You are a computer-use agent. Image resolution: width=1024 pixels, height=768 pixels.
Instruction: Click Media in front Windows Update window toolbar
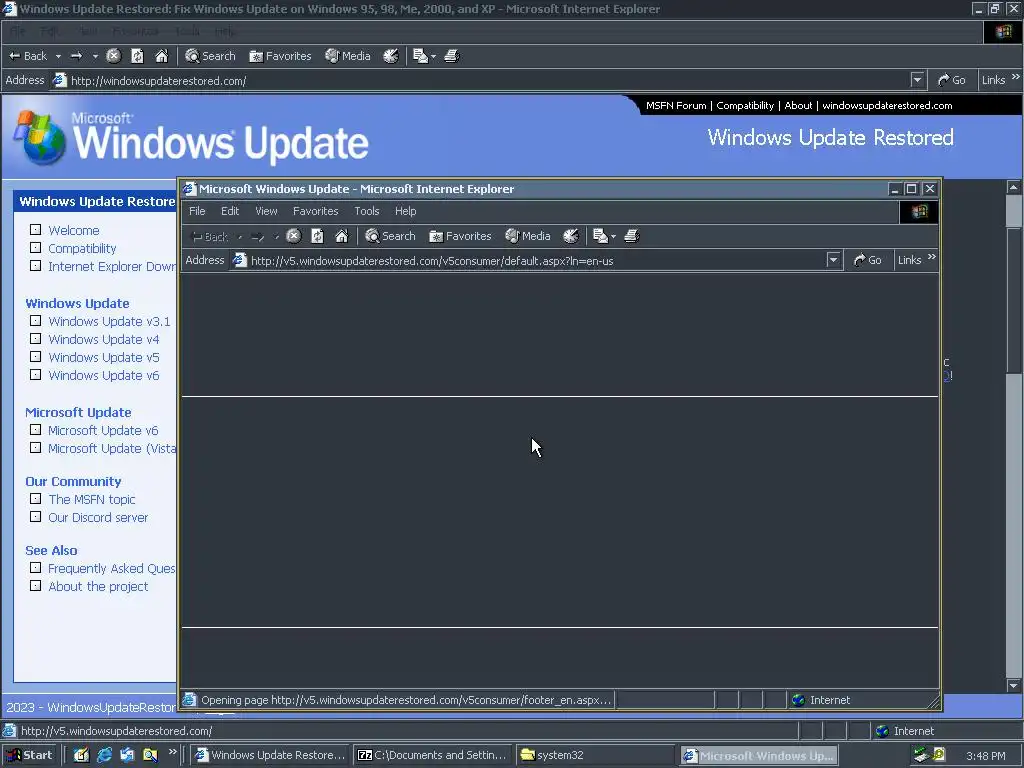pyautogui.click(x=528, y=236)
